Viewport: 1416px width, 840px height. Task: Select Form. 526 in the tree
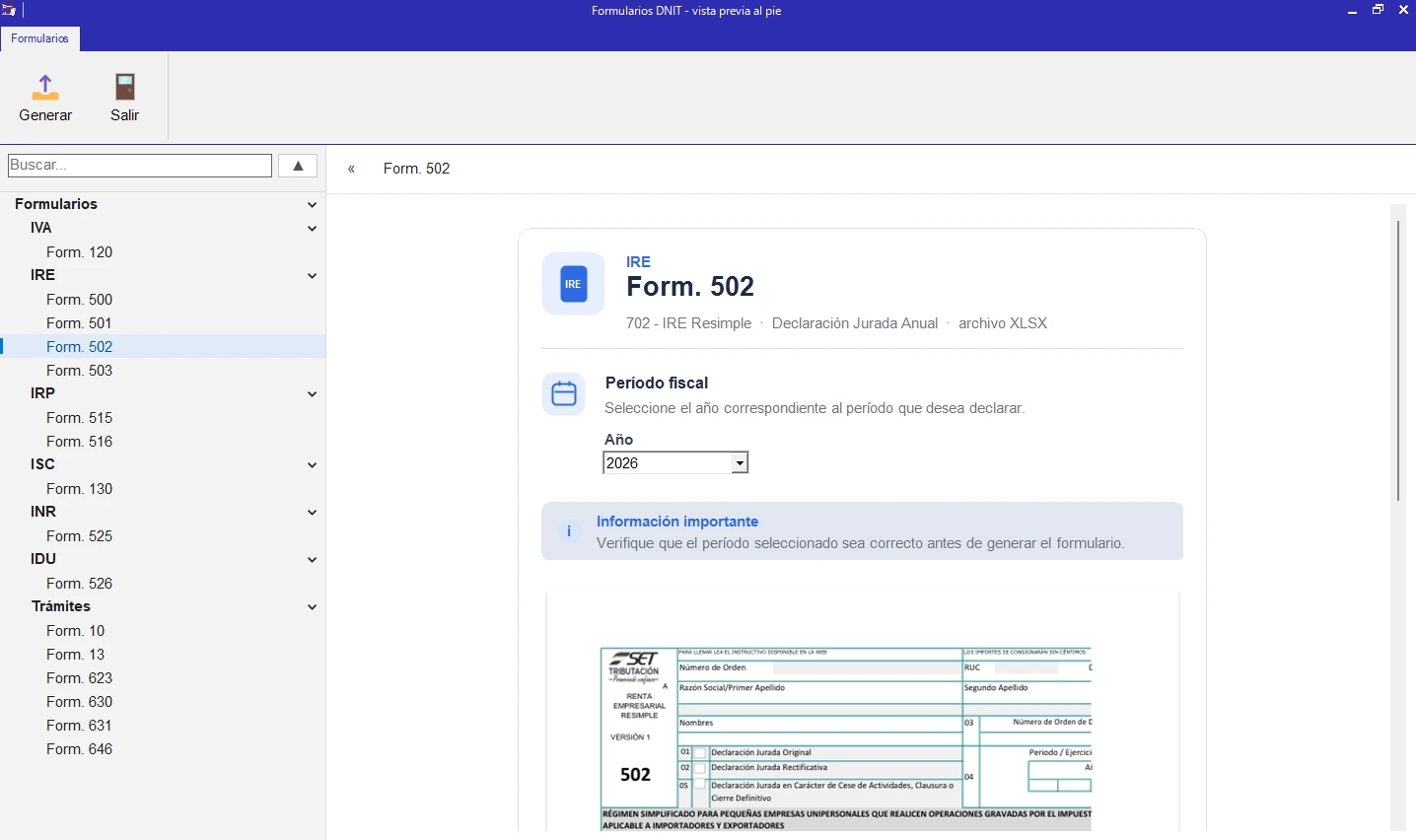tap(80, 584)
